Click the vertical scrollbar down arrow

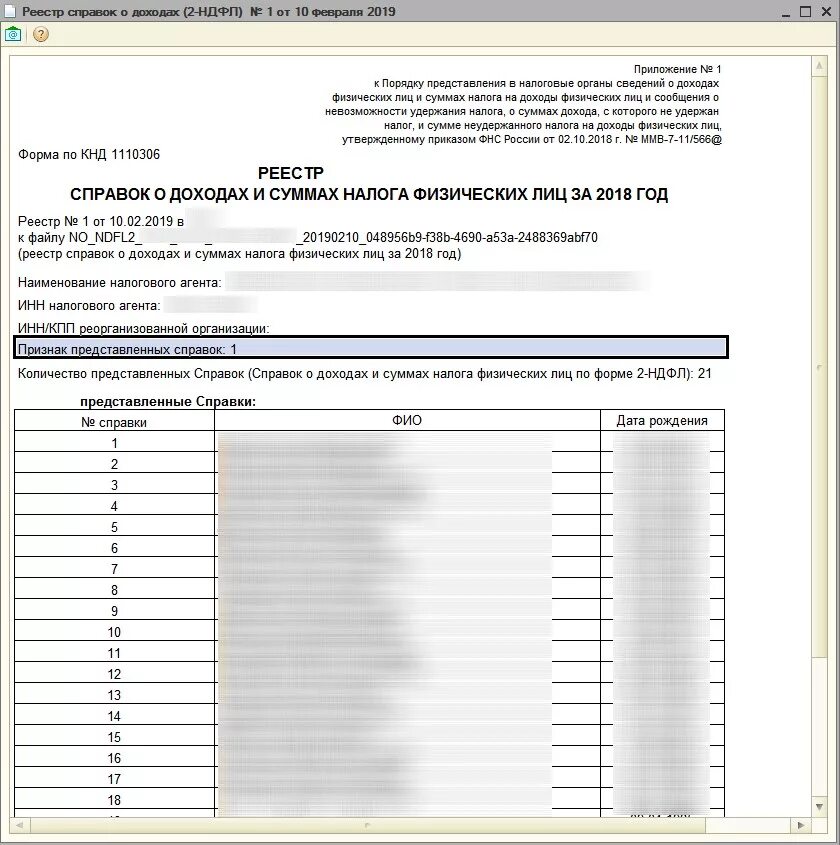[819, 807]
